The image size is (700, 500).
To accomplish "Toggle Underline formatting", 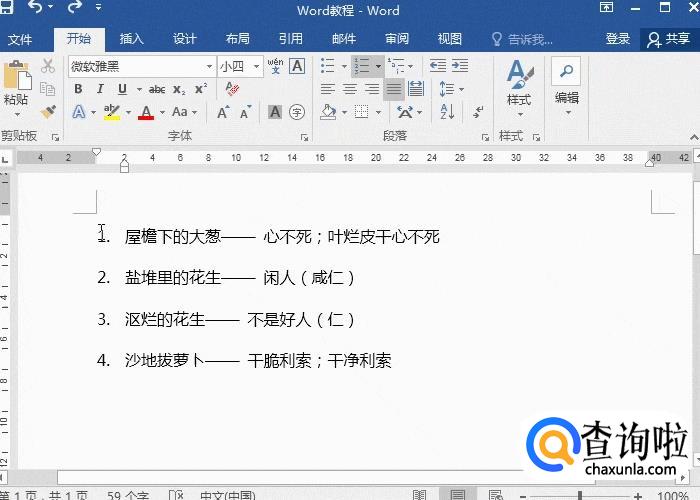I will [x=122, y=89].
